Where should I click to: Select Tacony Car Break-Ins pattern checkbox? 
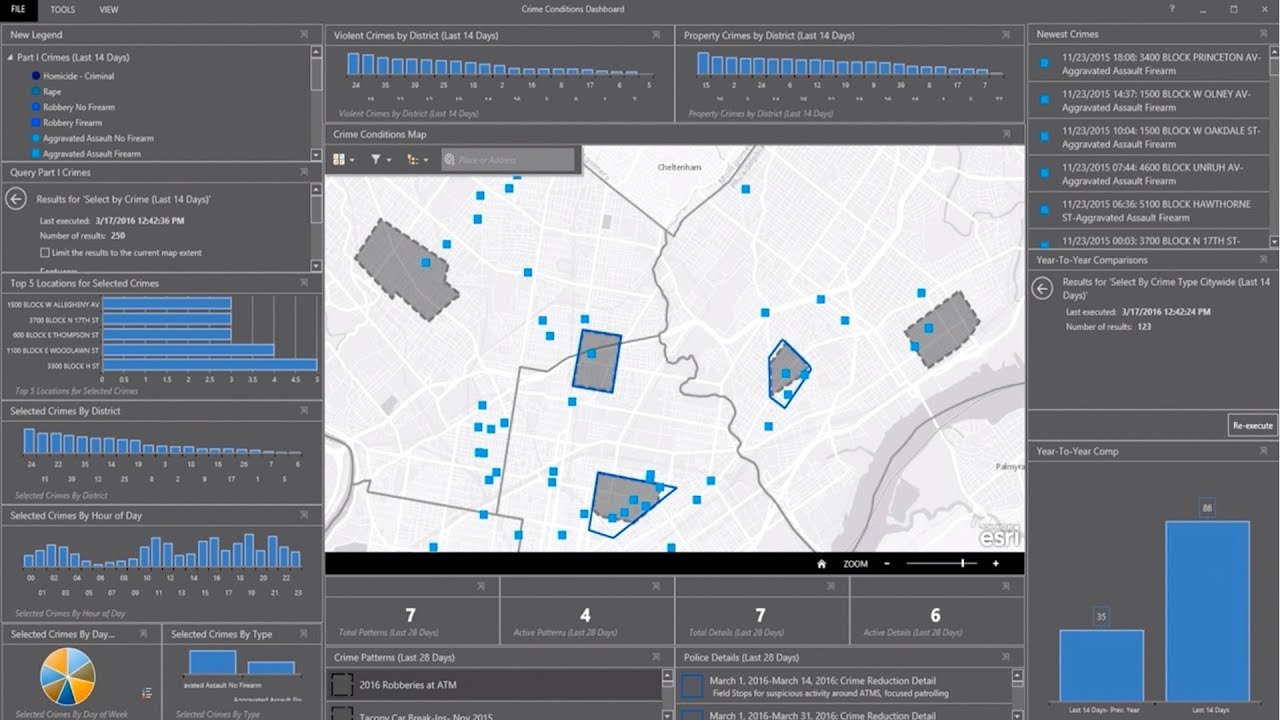[343, 714]
